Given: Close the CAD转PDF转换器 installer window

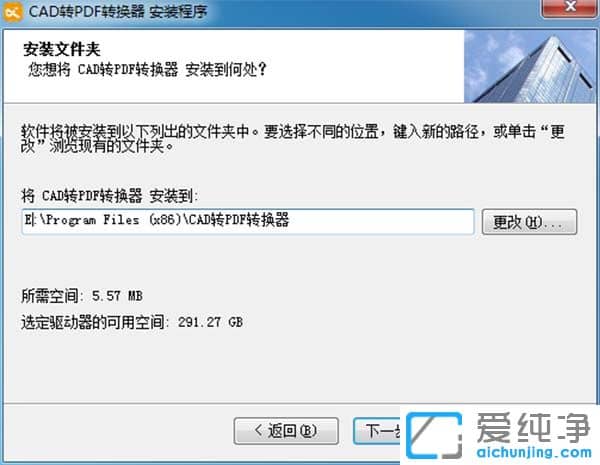Looking at the screenshot, I should pyautogui.click(x=569, y=8).
